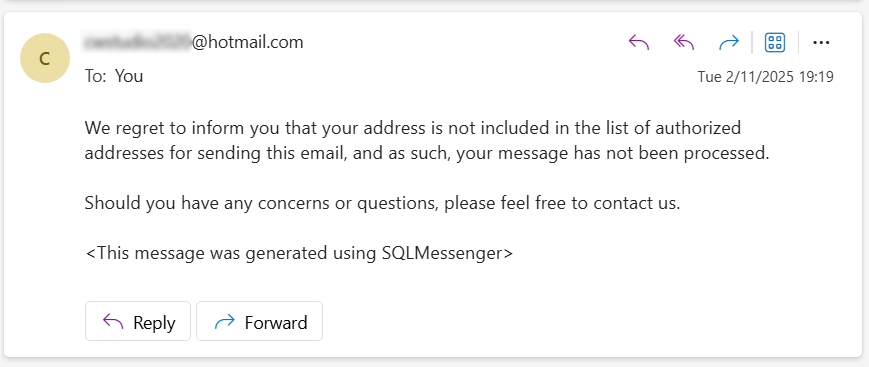Click the Reply all double-arrow icon

pos(684,42)
